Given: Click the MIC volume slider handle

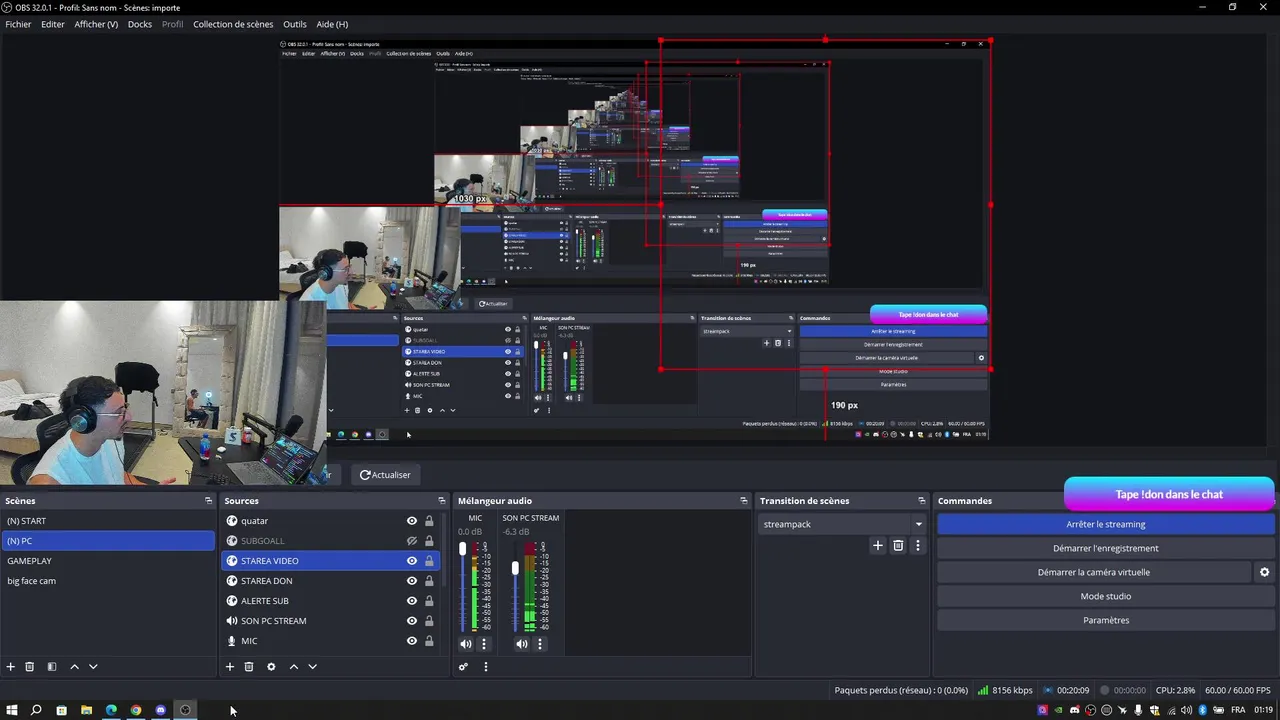Looking at the screenshot, I should 462,549.
